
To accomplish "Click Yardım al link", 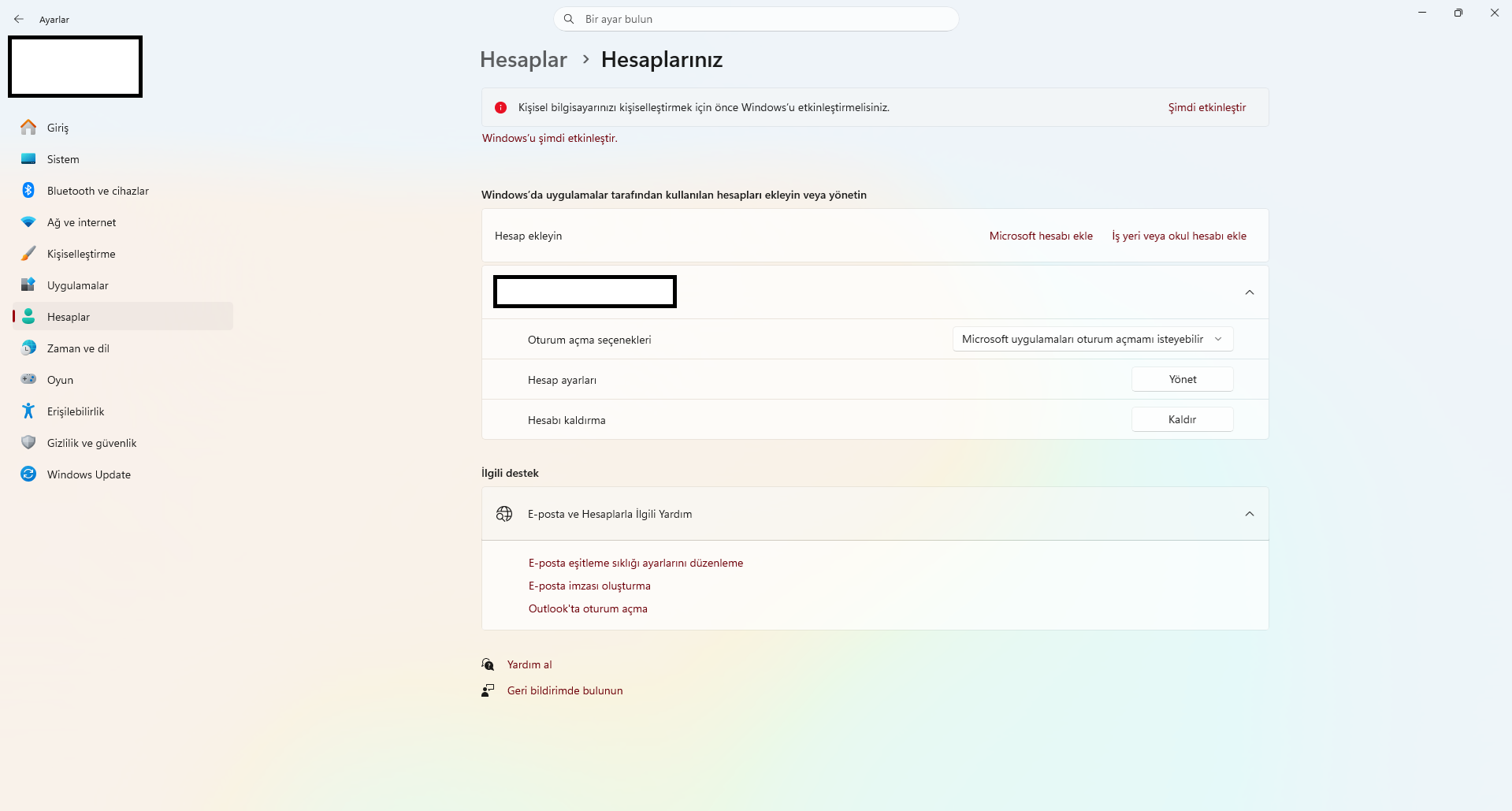I will click(529, 664).
